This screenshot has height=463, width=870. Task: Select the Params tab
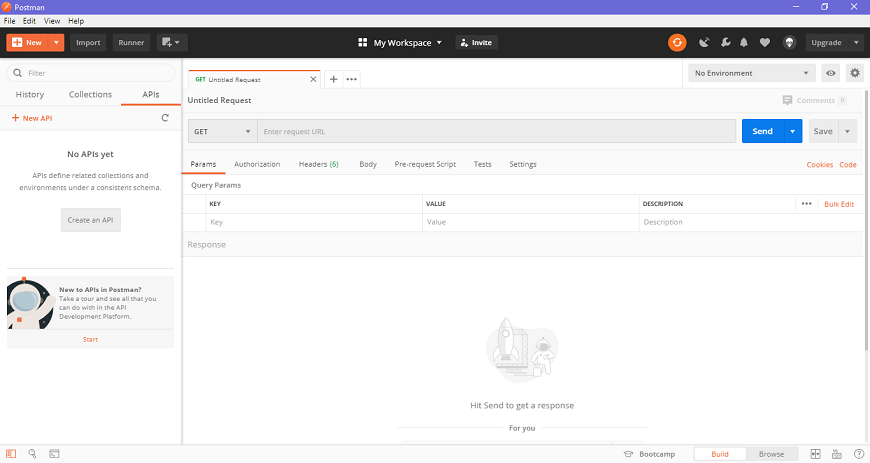pos(203,164)
